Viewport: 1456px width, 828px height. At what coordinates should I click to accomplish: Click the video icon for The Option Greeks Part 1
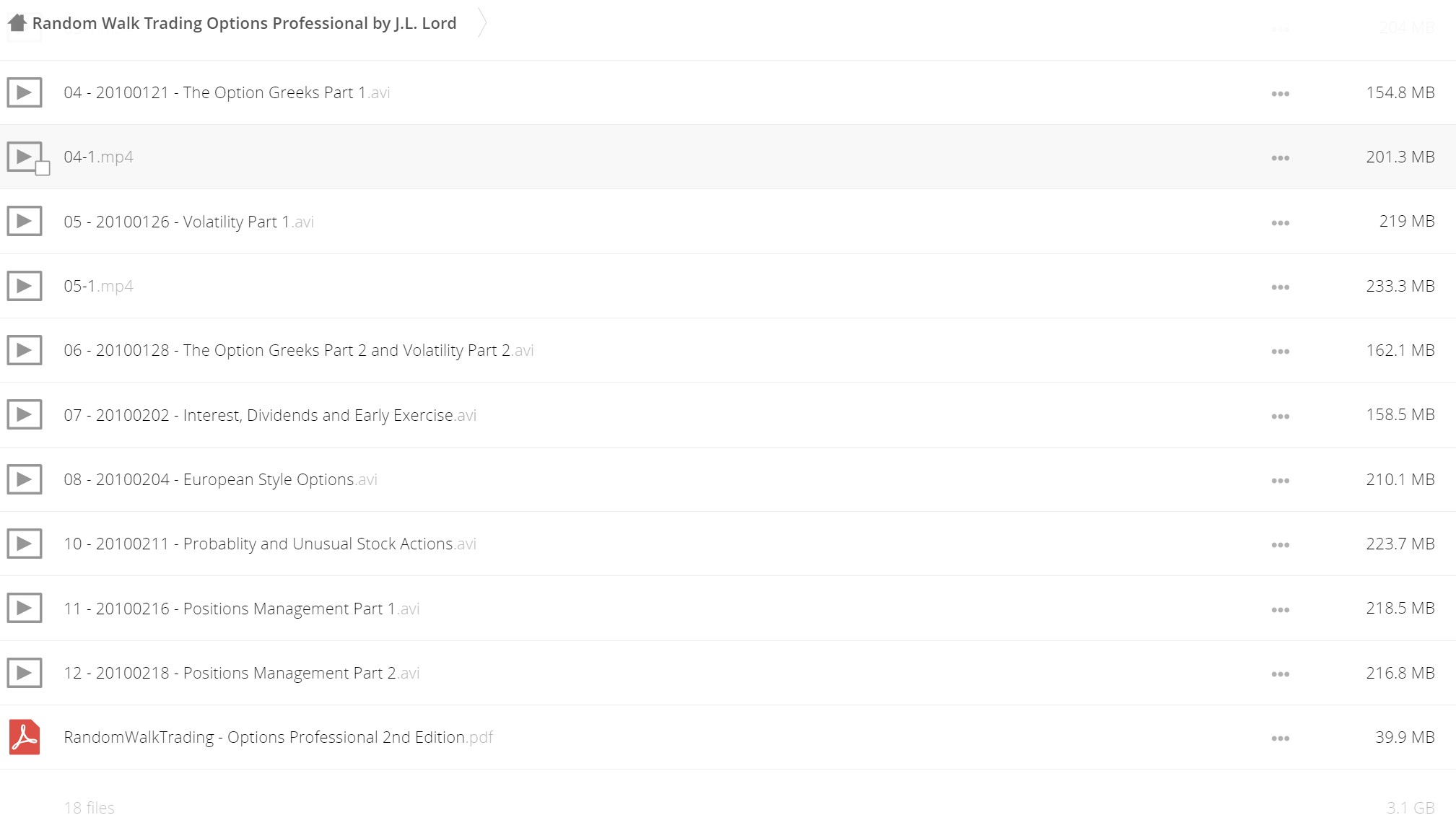tap(25, 92)
